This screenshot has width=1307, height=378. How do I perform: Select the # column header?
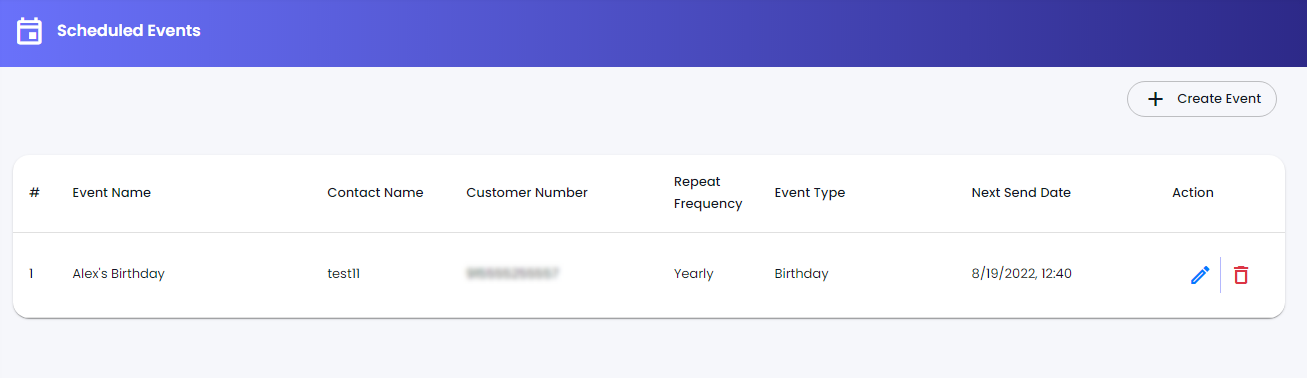point(34,193)
